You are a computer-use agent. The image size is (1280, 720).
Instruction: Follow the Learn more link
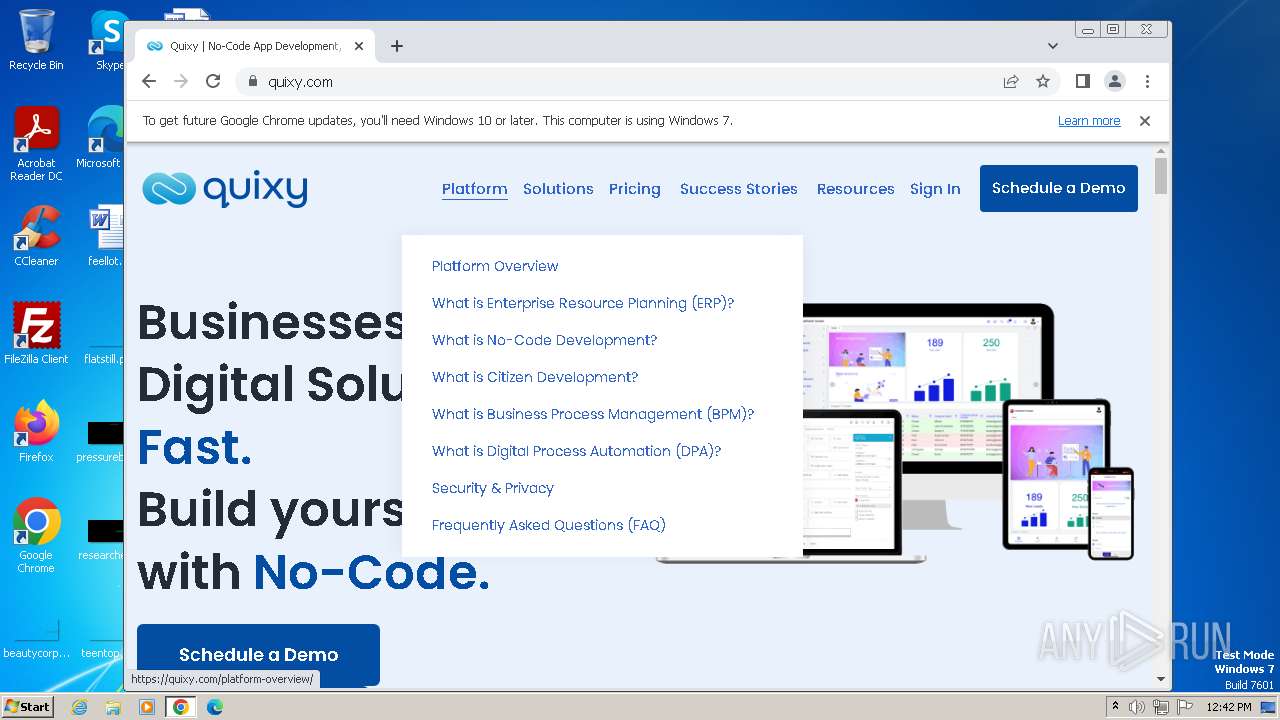coord(1089,121)
